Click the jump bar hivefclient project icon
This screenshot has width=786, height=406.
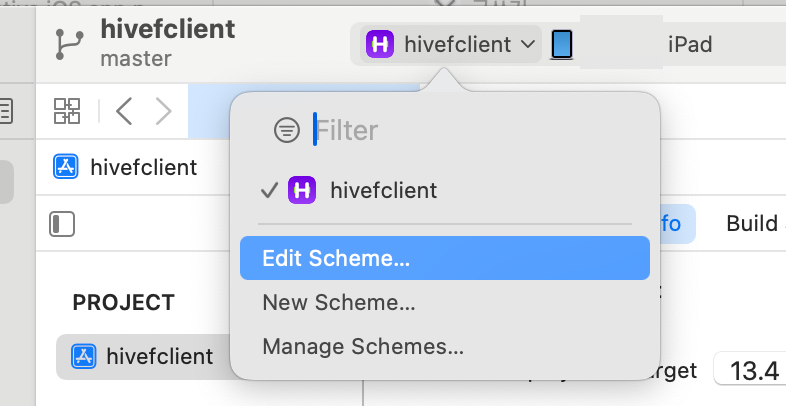click(x=66, y=166)
